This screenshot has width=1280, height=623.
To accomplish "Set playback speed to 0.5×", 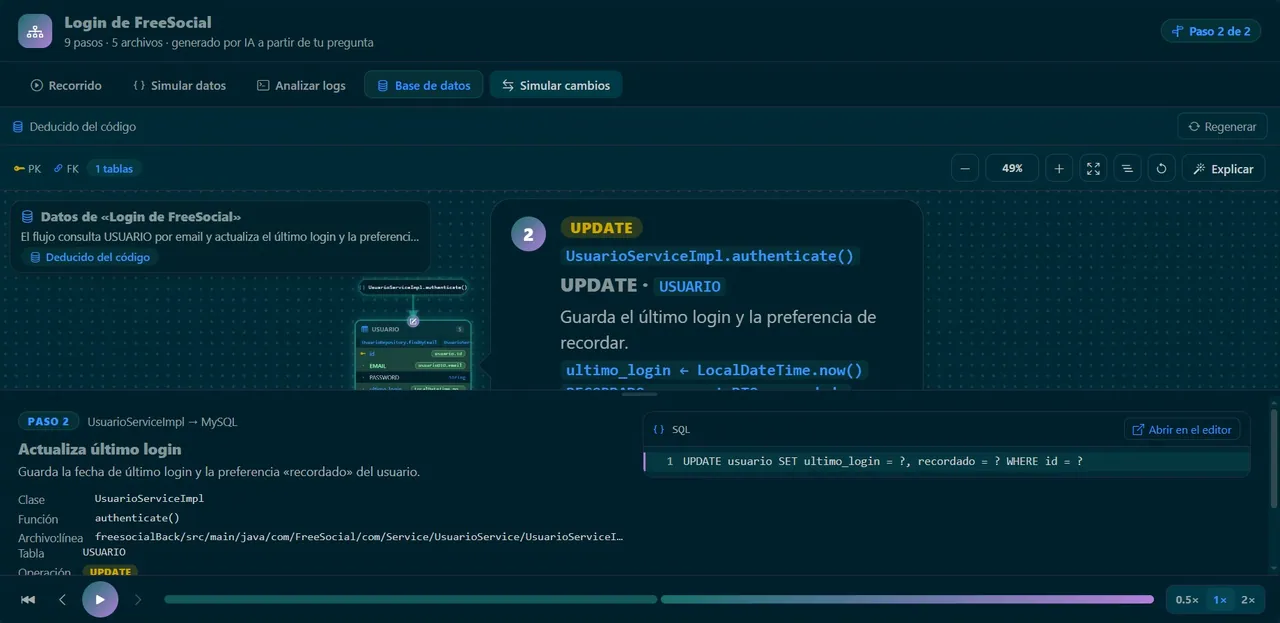I will pyautogui.click(x=1187, y=599).
